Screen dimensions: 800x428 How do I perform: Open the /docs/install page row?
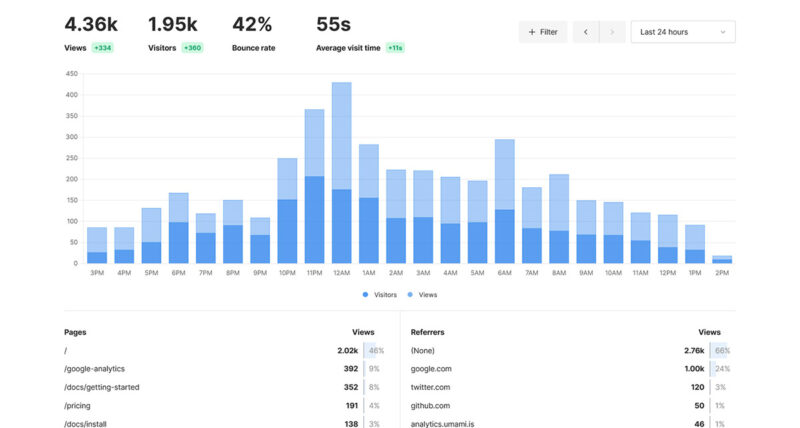(x=224, y=423)
